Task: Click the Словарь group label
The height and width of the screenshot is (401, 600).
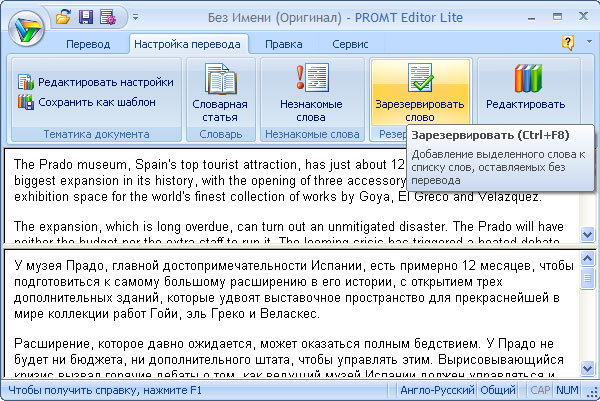Action: pyautogui.click(x=221, y=134)
